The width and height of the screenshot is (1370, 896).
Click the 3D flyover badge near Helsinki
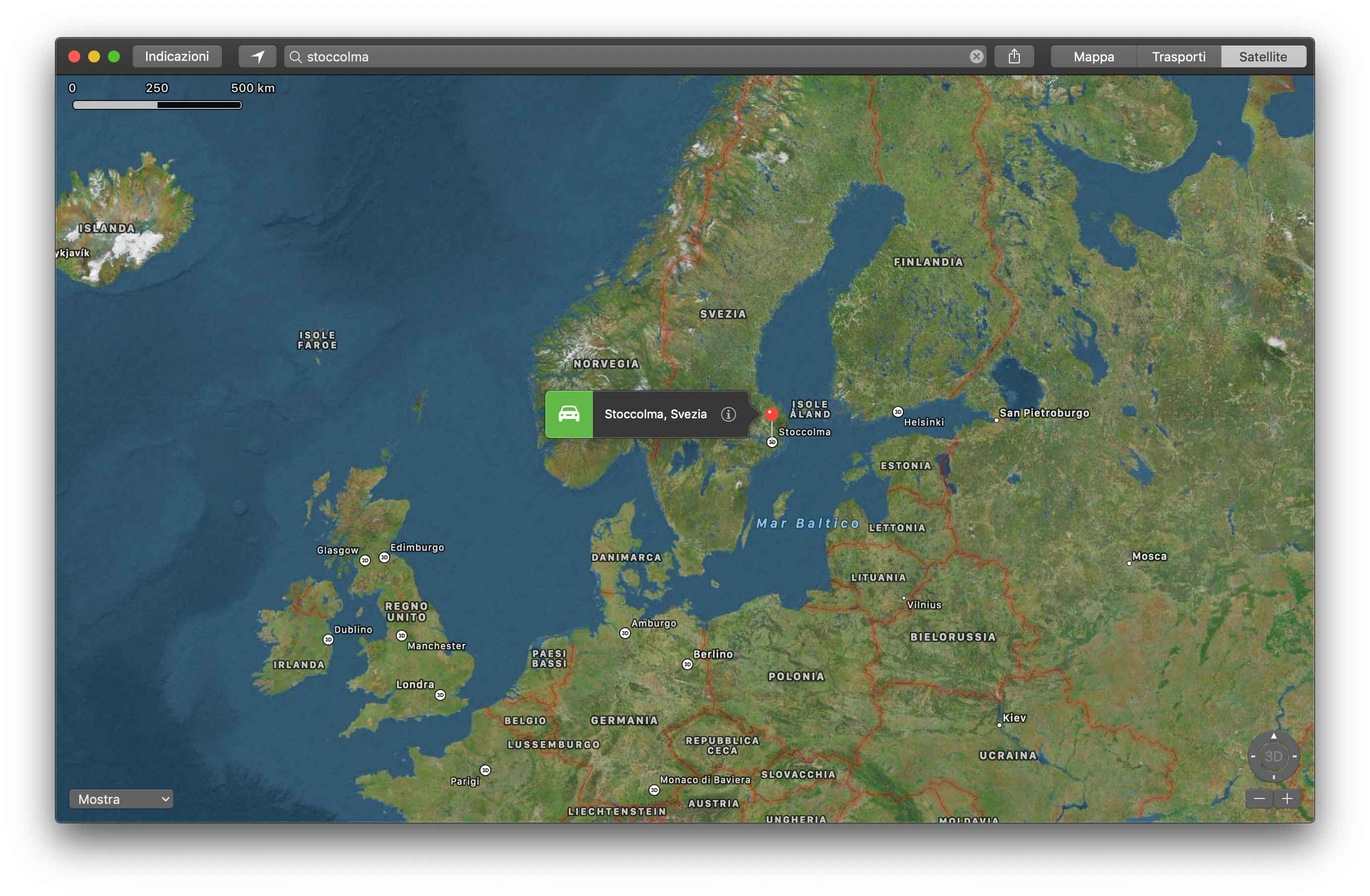pos(897,412)
